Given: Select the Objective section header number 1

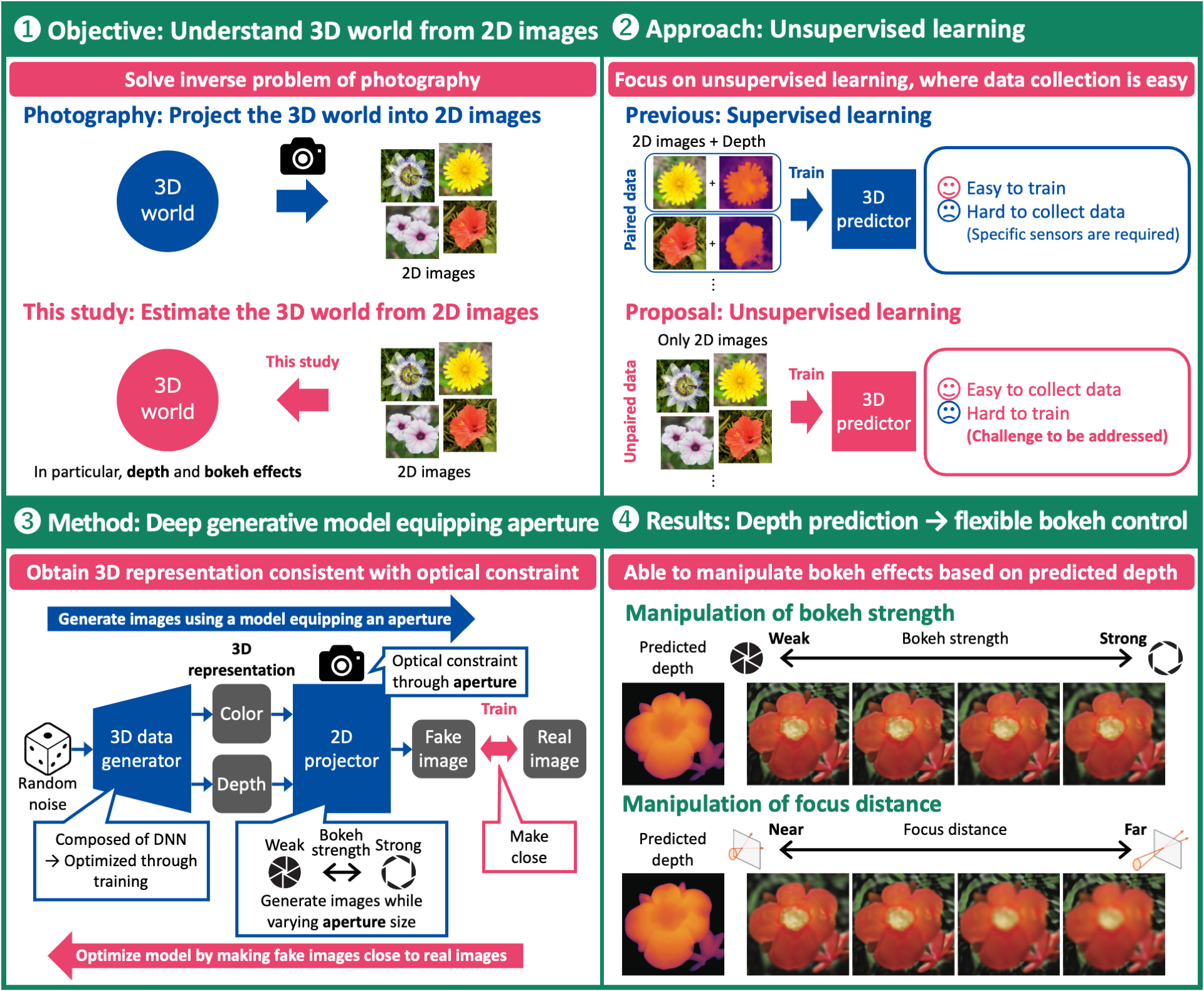Looking at the screenshot, I should [x=29, y=29].
